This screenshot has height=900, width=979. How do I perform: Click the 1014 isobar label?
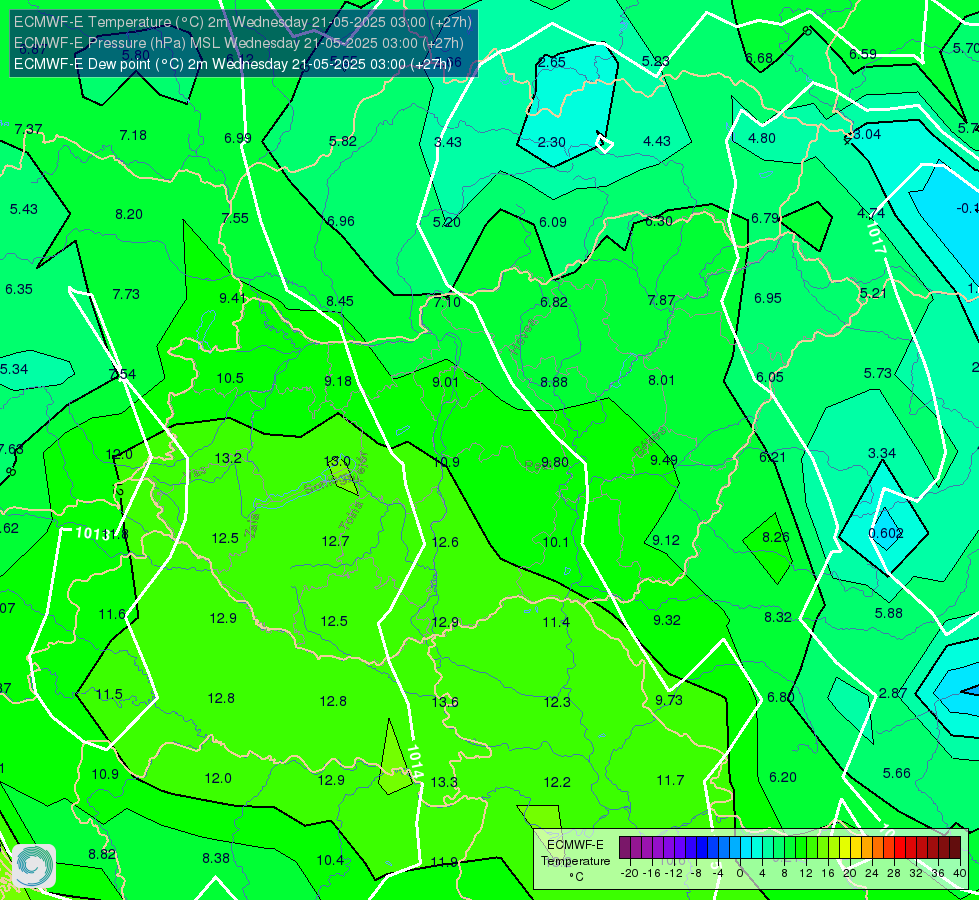415,761
